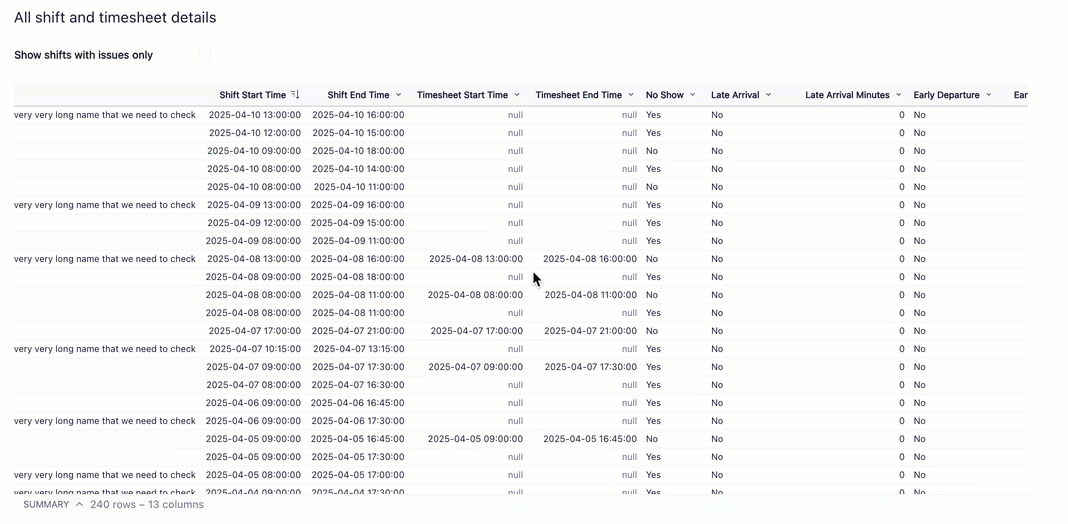Open Shift End Time column dropdown
Screen dimensions: 1068x524
[398, 95]
